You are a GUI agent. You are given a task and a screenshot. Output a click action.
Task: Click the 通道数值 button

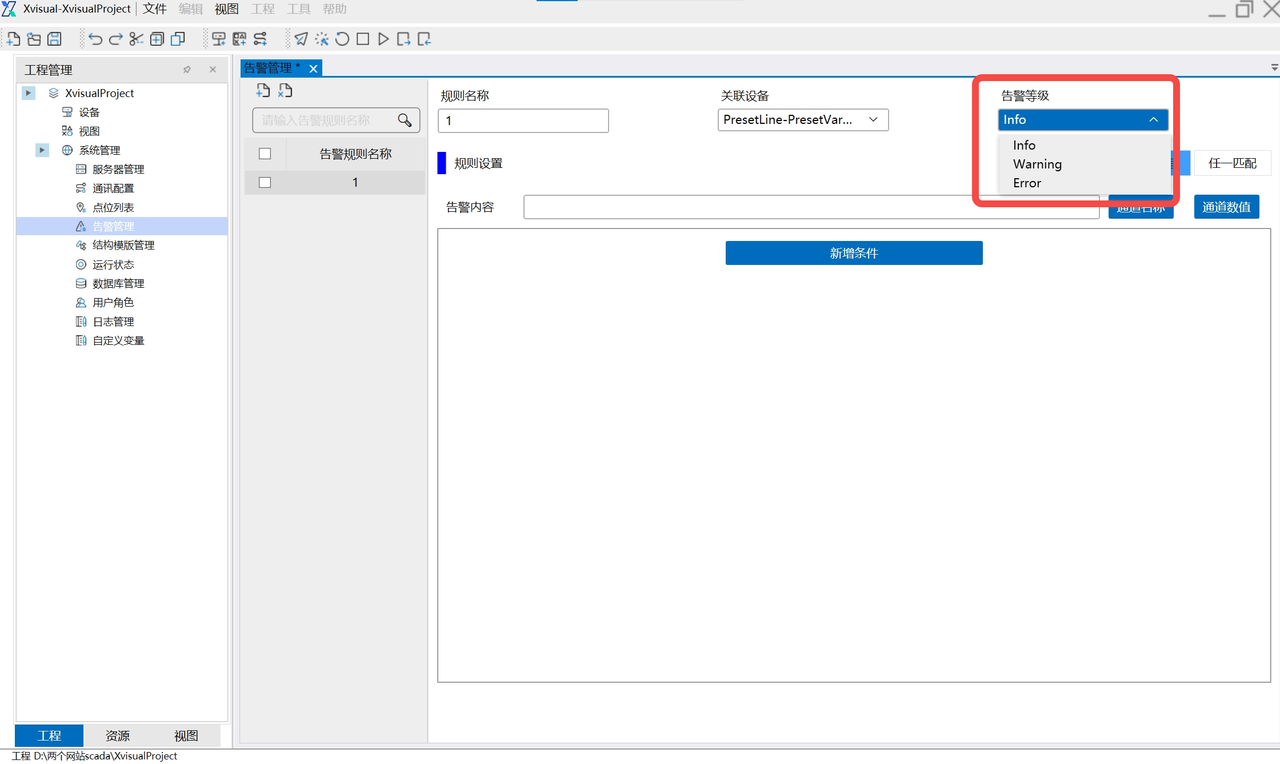[x=1226, y=207]
